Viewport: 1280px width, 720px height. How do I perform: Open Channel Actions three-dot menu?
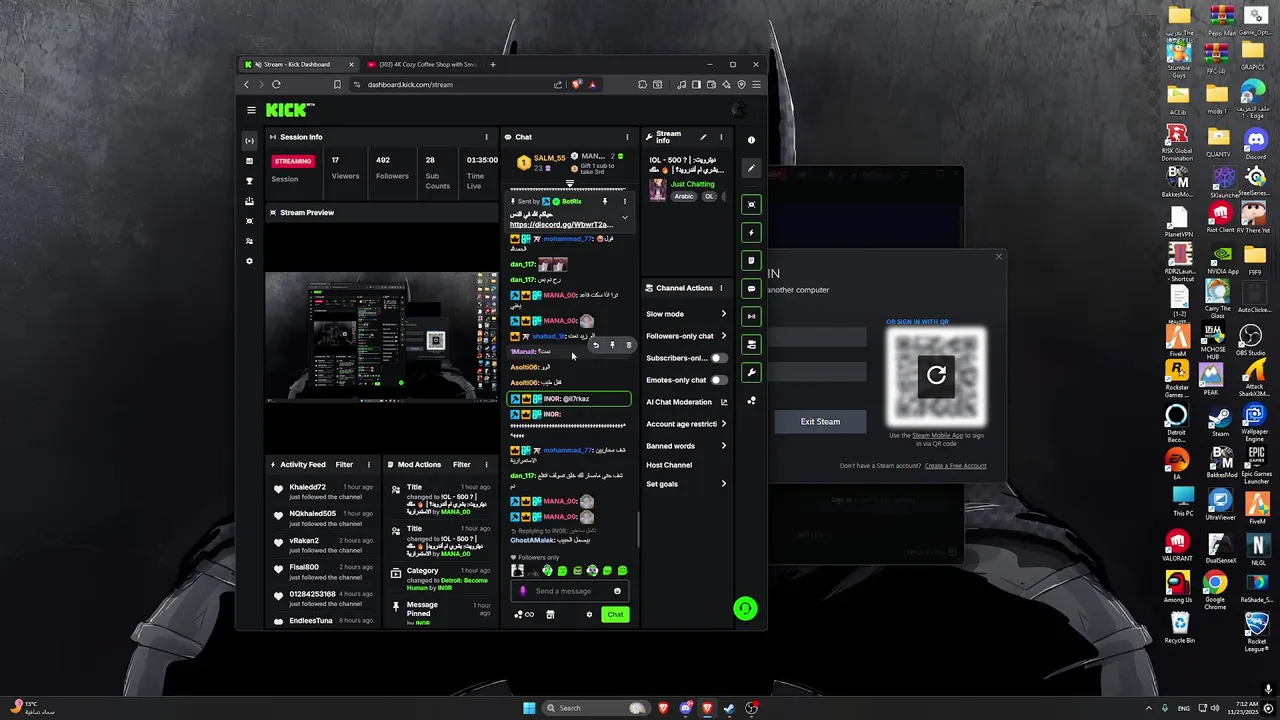(x=720, y=288)
